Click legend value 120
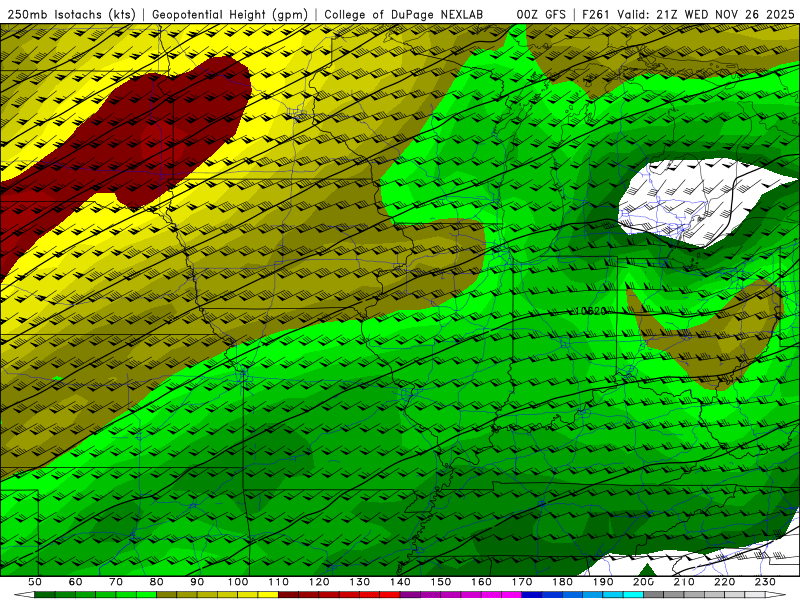 click(319, 582)
